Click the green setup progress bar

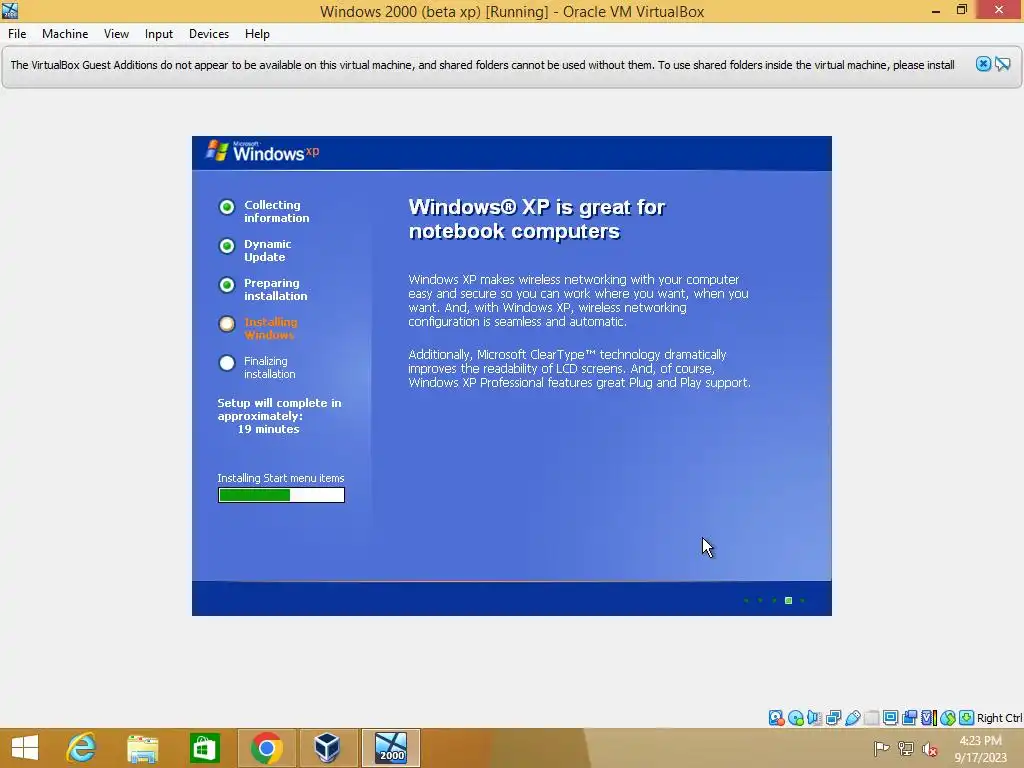tap(281, 495)
